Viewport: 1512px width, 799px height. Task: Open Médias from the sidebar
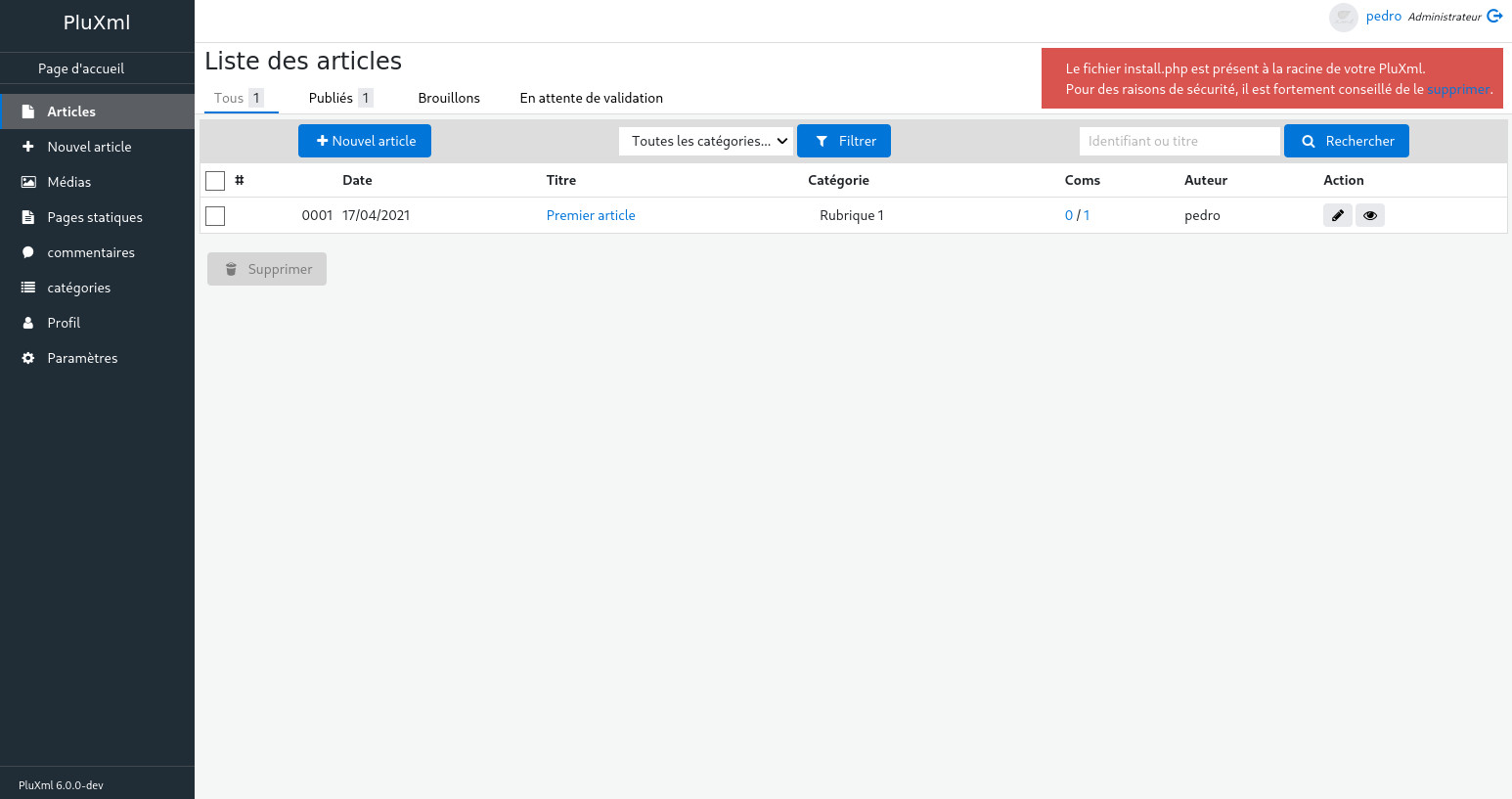click(68, 182)
